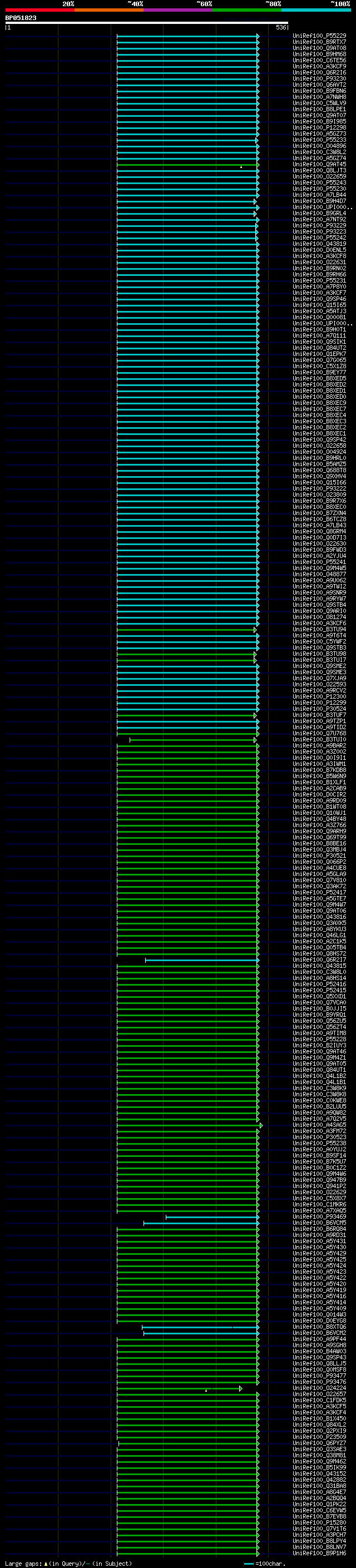Image resolution: width=356 pixels, height=1568 pixels.
Task: Open hit label UniRef100_Q6R2I6
Action: tap(319, 72)
